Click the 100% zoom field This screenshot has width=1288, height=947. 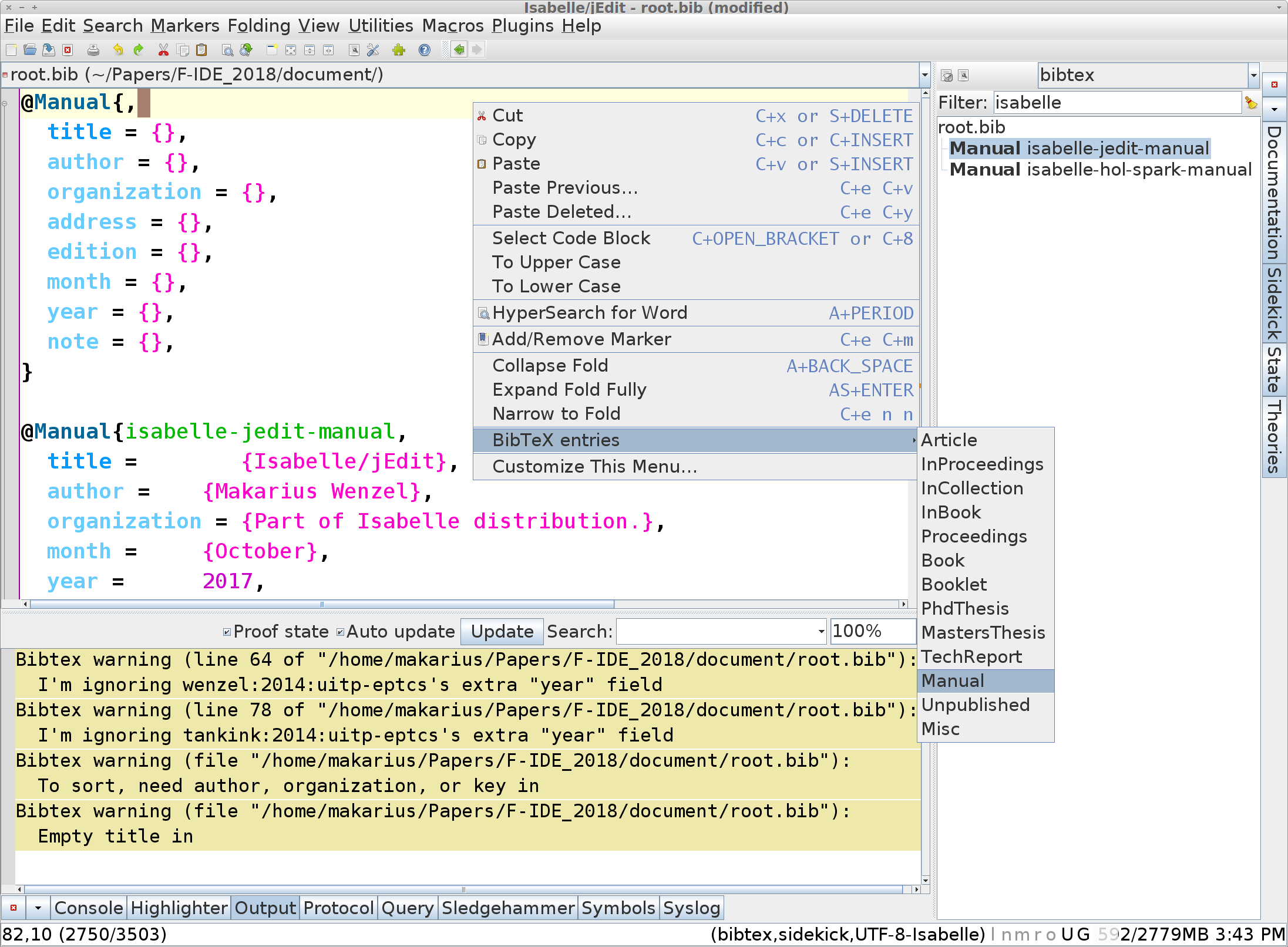873,632
